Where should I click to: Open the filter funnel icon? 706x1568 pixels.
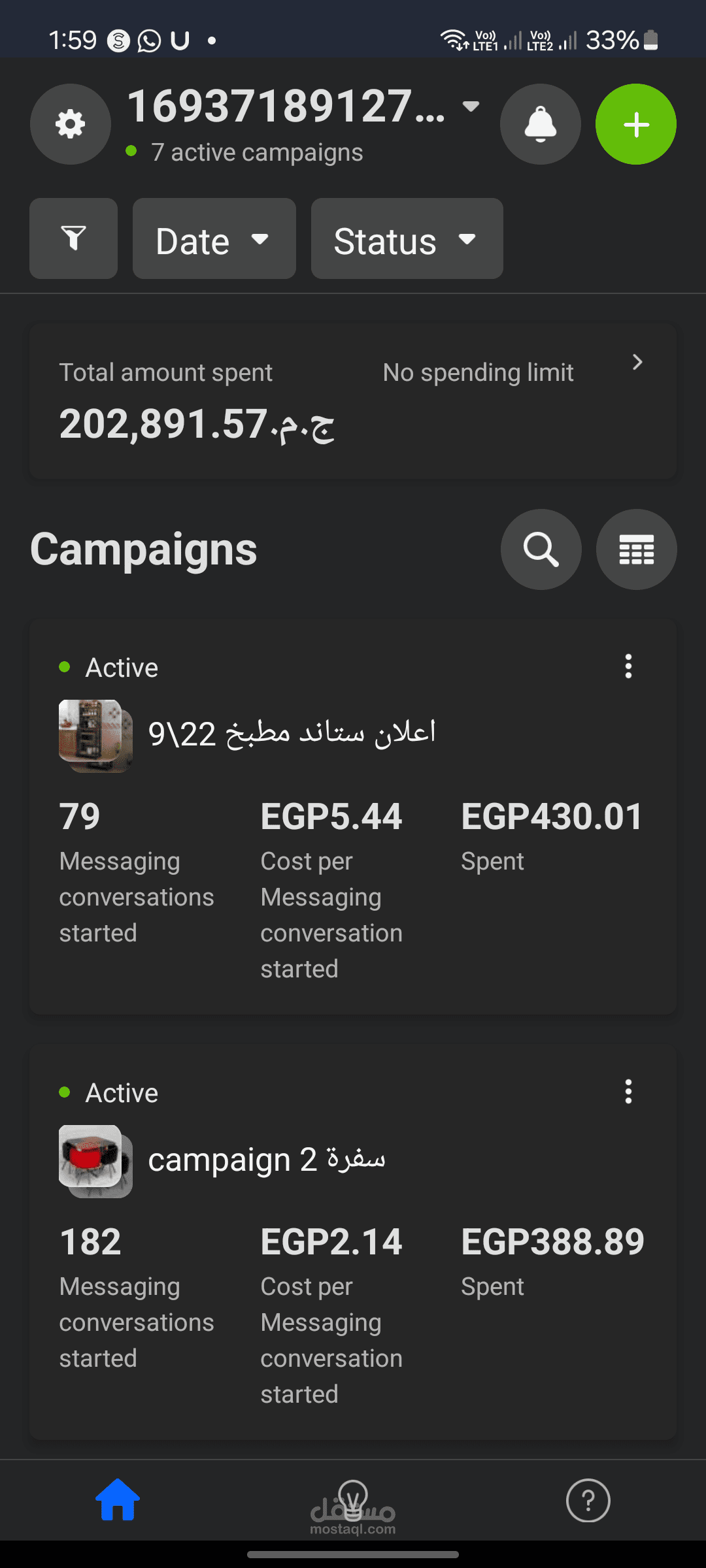tap(73, 238)
